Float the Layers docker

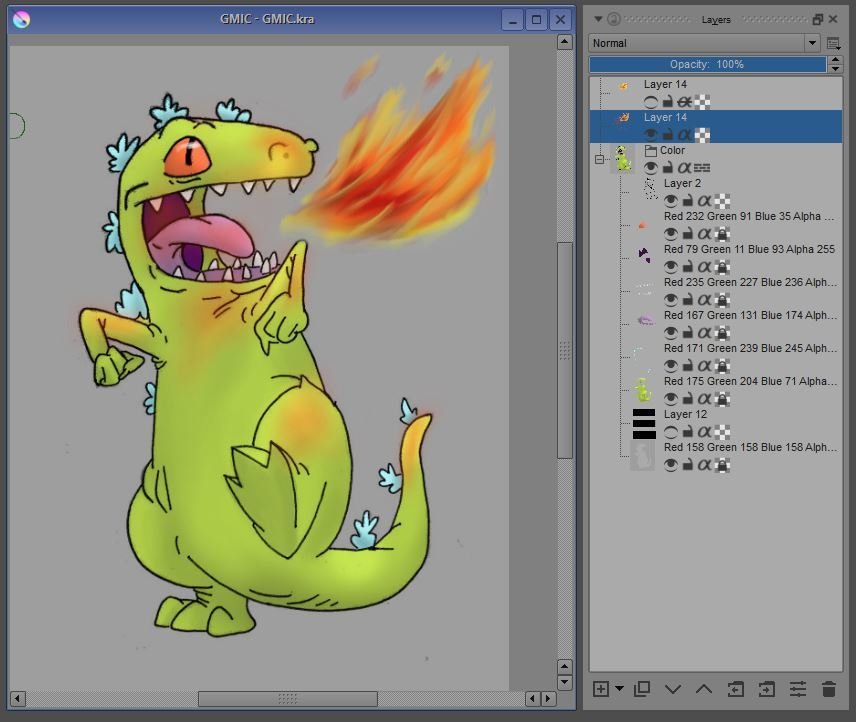(817, 19)
